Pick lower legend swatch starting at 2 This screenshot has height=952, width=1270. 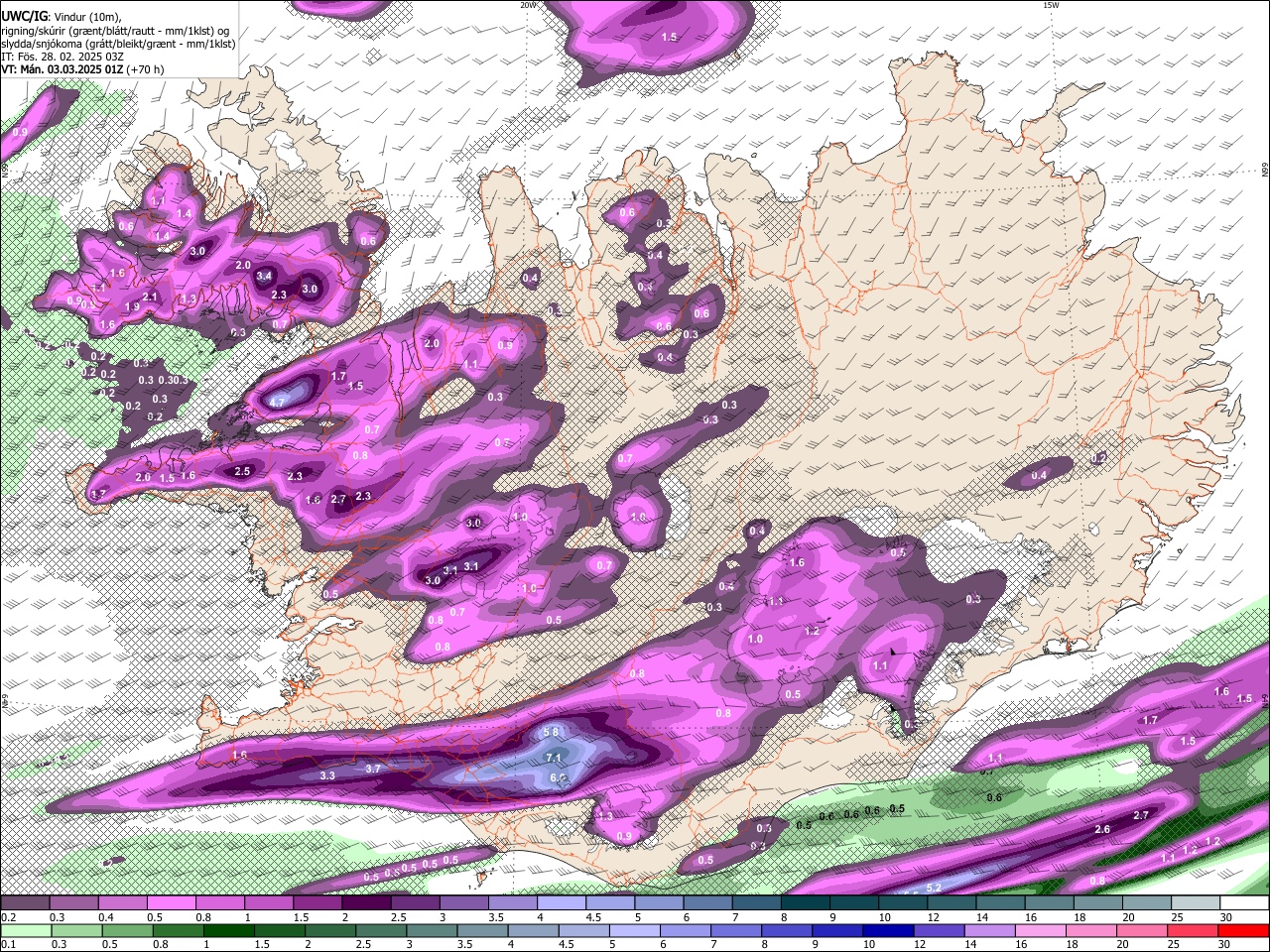point(329,931)
